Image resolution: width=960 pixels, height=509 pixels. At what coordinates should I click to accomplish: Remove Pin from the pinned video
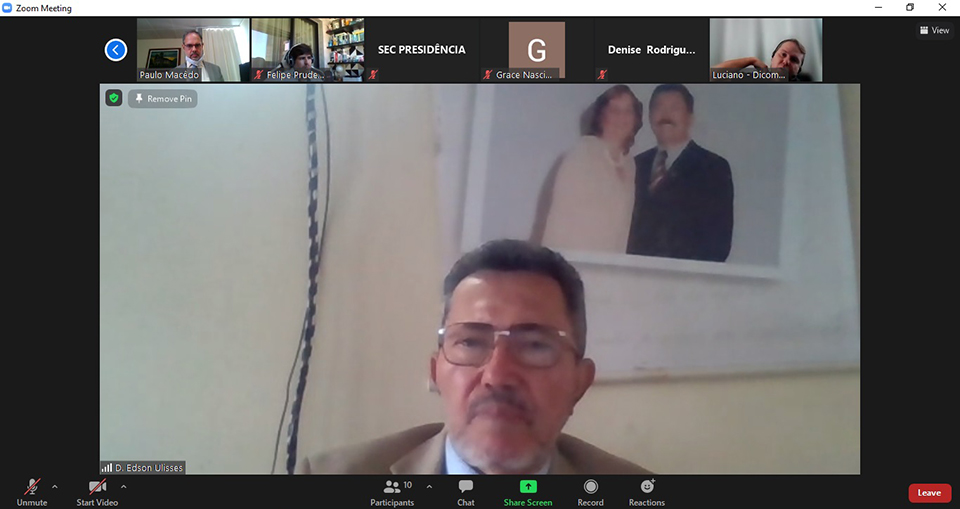pos(163,99)
